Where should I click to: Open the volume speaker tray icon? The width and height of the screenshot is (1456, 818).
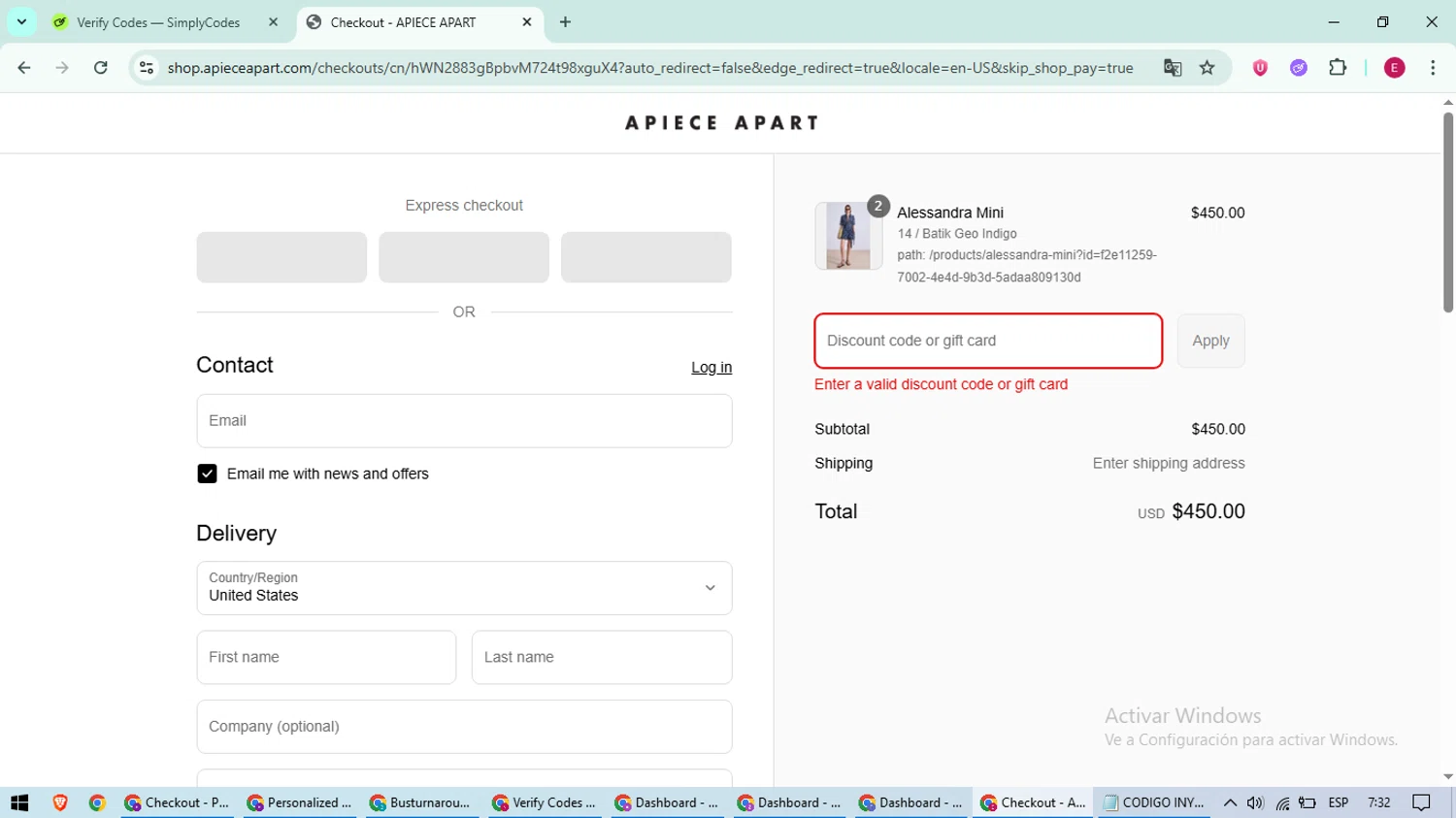coord(1255,802)
